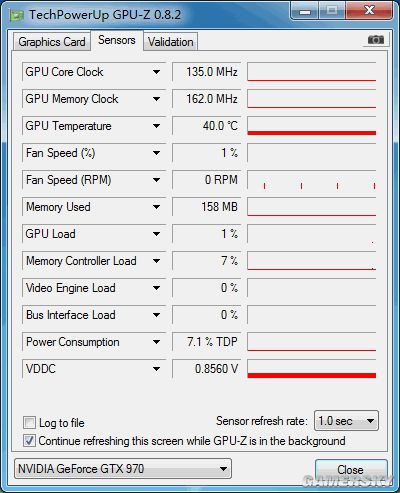Click the GPU Temperature history graph

tap(312, 126)
